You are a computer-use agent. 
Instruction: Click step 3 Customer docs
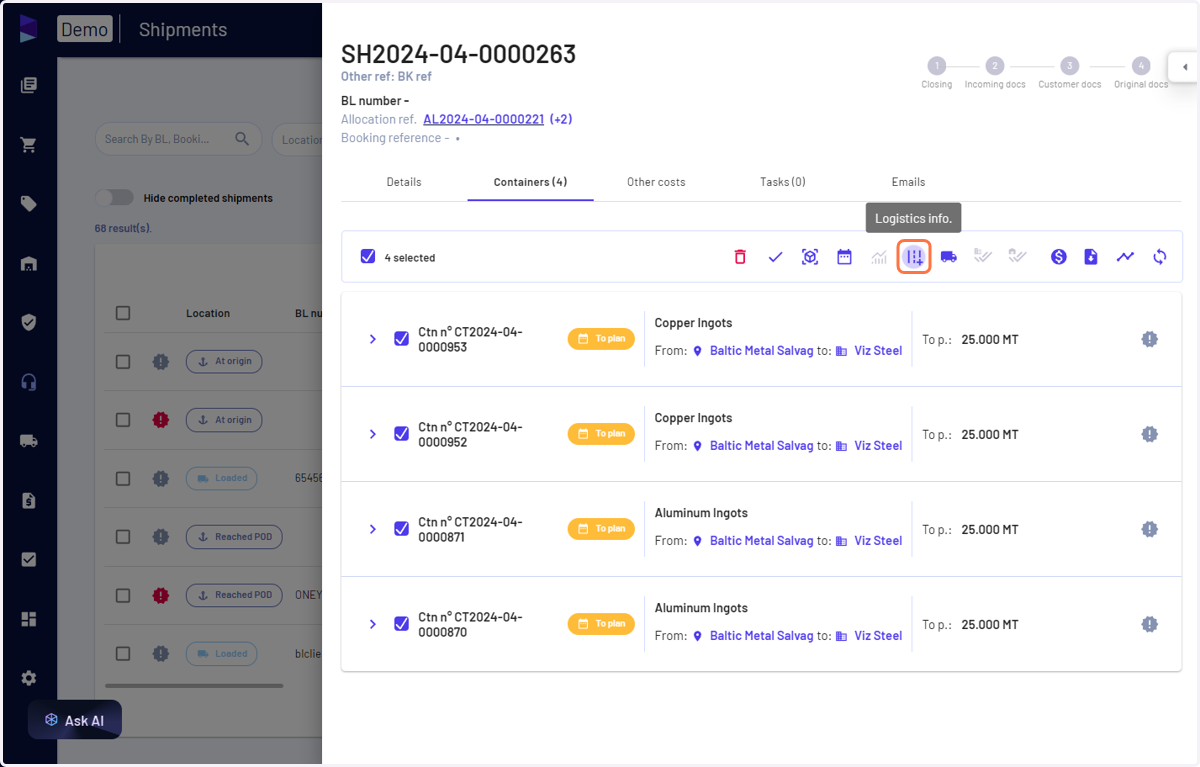pyautogui.click(x=1069, y=73)
